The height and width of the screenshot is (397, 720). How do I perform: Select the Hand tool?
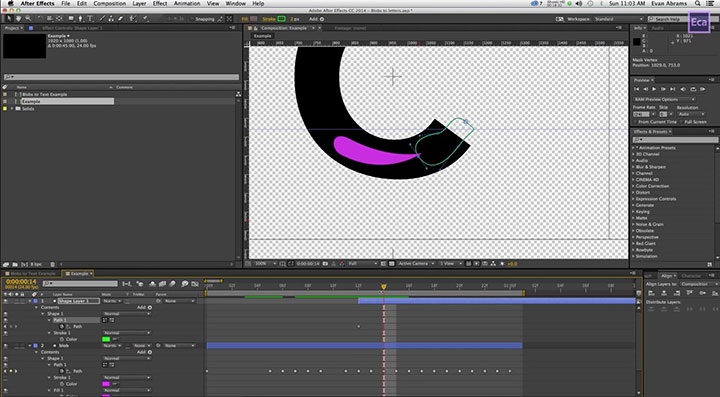click(18, 19)
